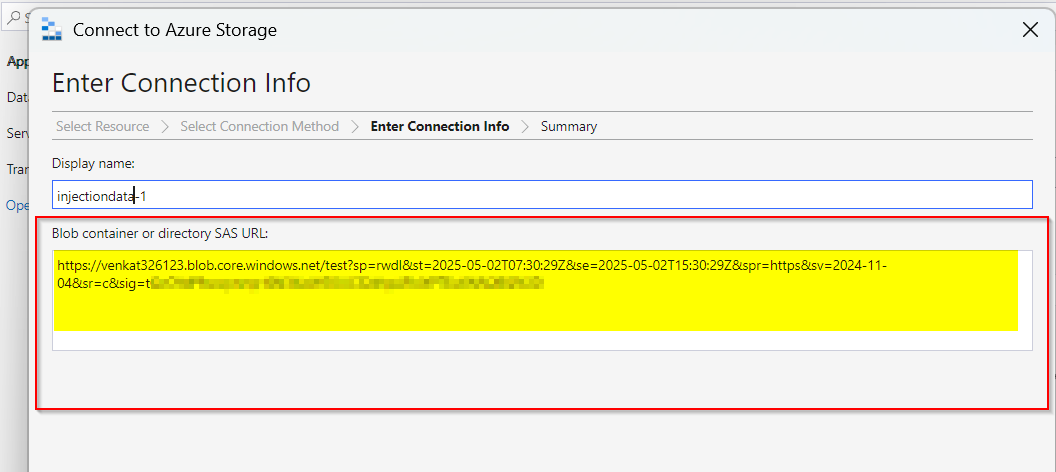This screenshot has width=1056, height=472.
Task: Close the Connect to Azure Storage dialog
Action: [1030, 30]
